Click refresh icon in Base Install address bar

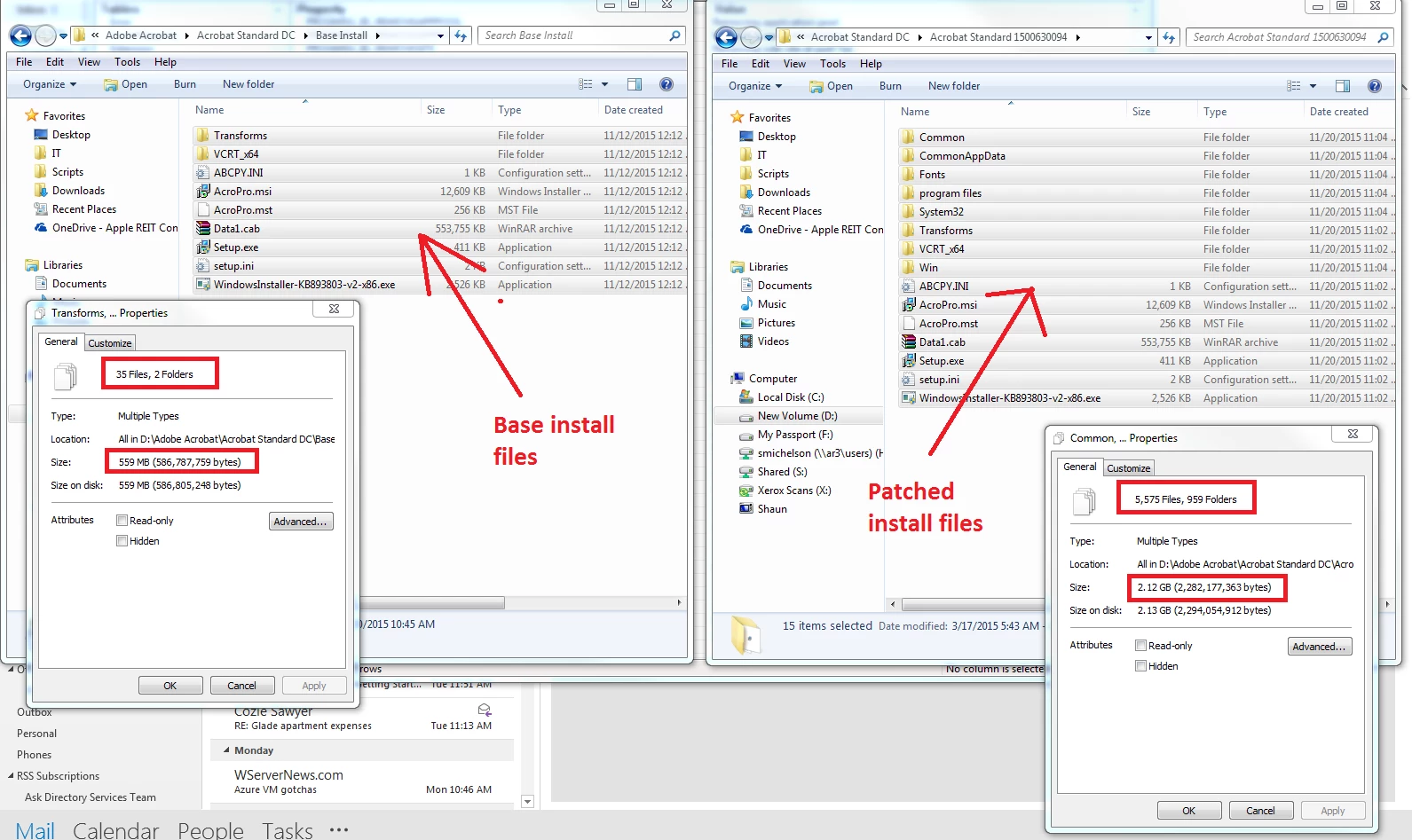tap(461, 35)
